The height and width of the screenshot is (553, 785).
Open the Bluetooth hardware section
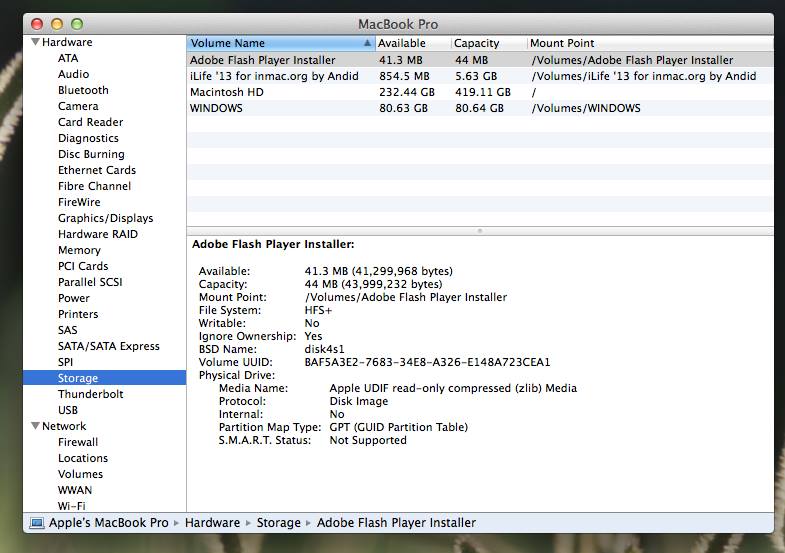(x=83, y=90)
